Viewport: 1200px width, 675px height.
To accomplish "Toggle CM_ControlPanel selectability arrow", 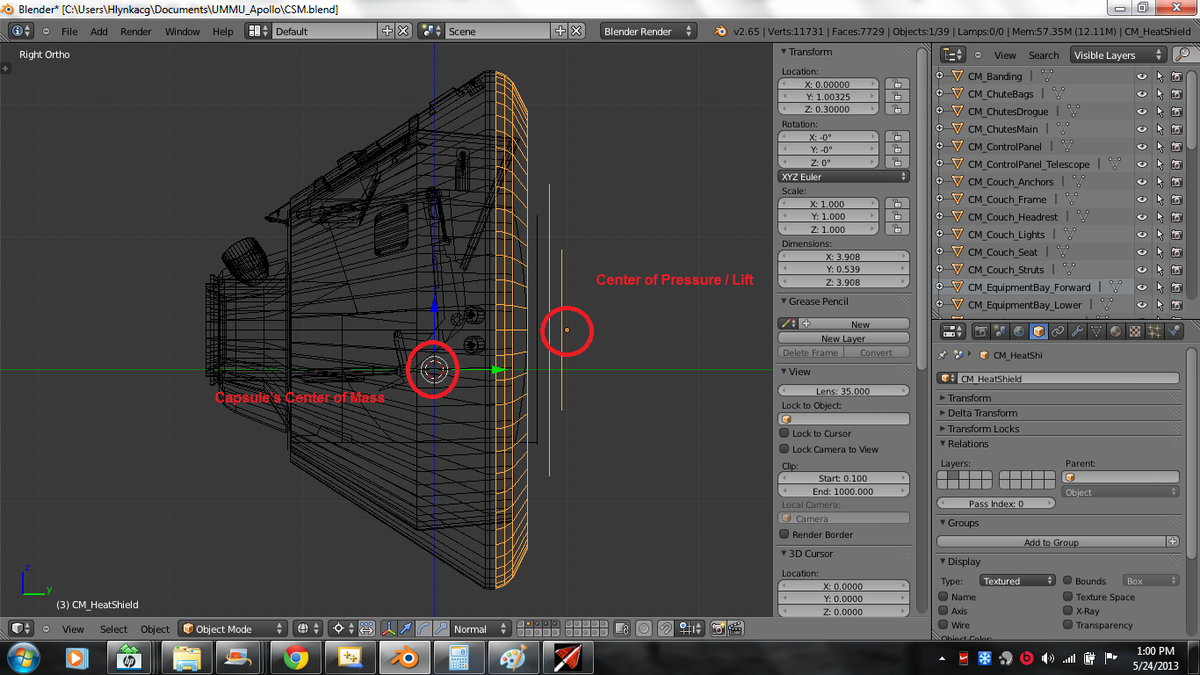I will point(1159,147).
